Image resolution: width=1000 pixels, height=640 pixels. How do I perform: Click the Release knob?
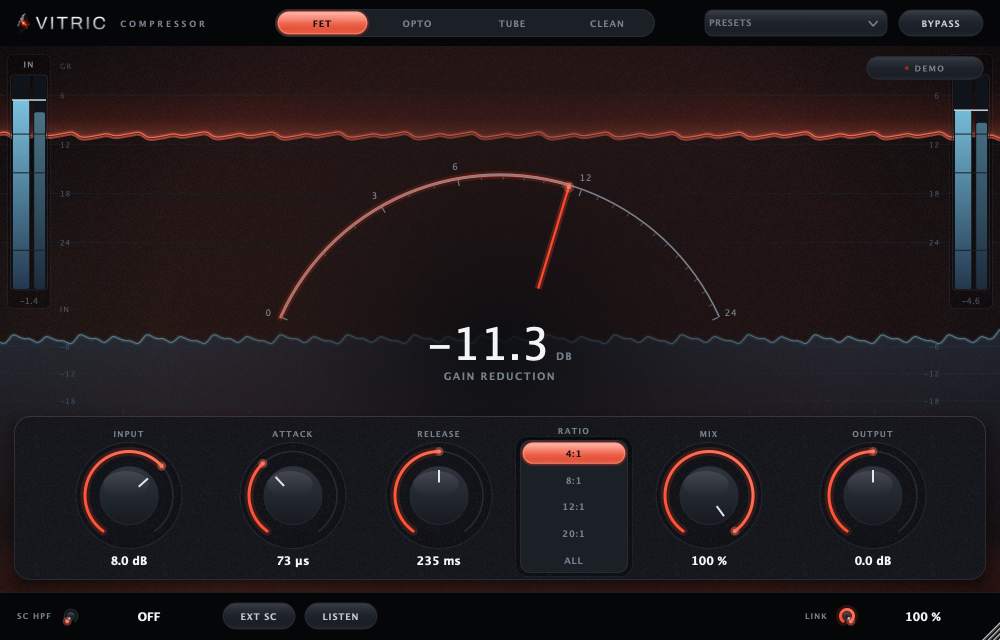point(439,495)
